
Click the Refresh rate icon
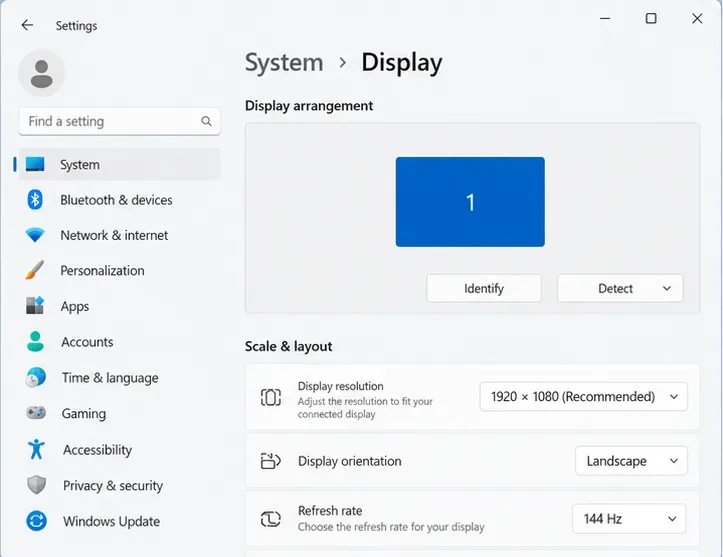point(271,519)
